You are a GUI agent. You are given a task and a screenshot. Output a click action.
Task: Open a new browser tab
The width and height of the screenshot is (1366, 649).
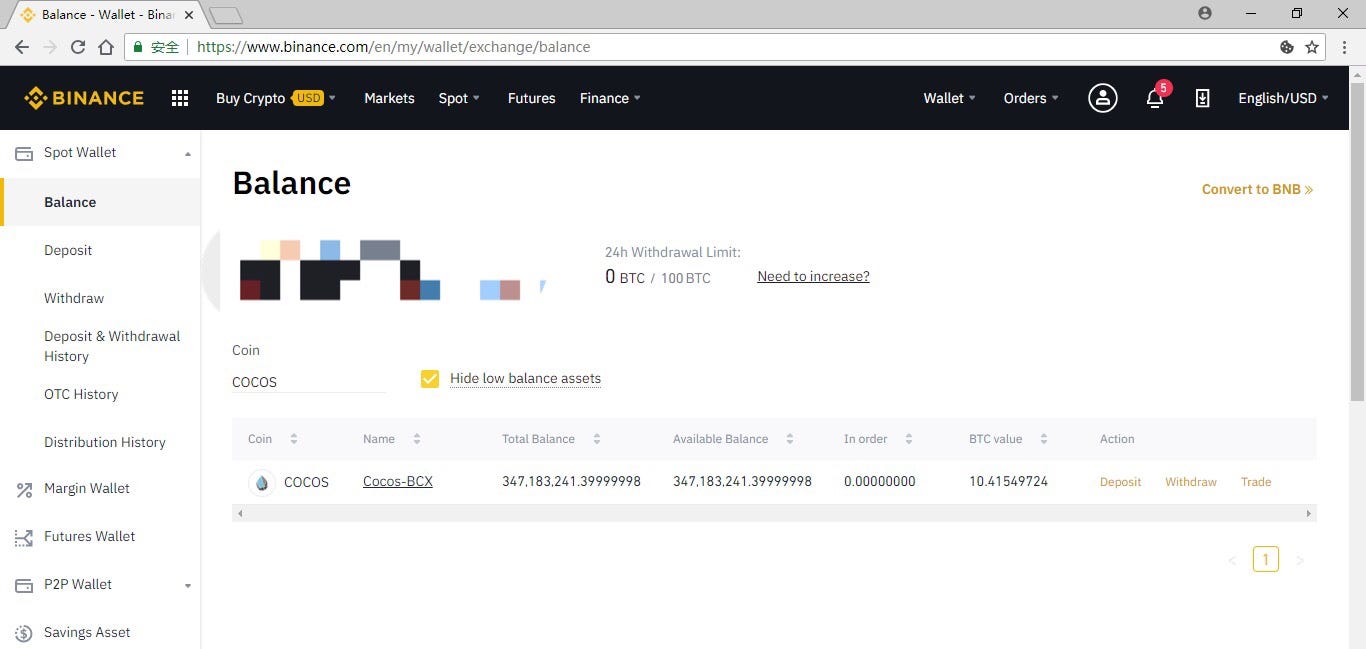227,15
